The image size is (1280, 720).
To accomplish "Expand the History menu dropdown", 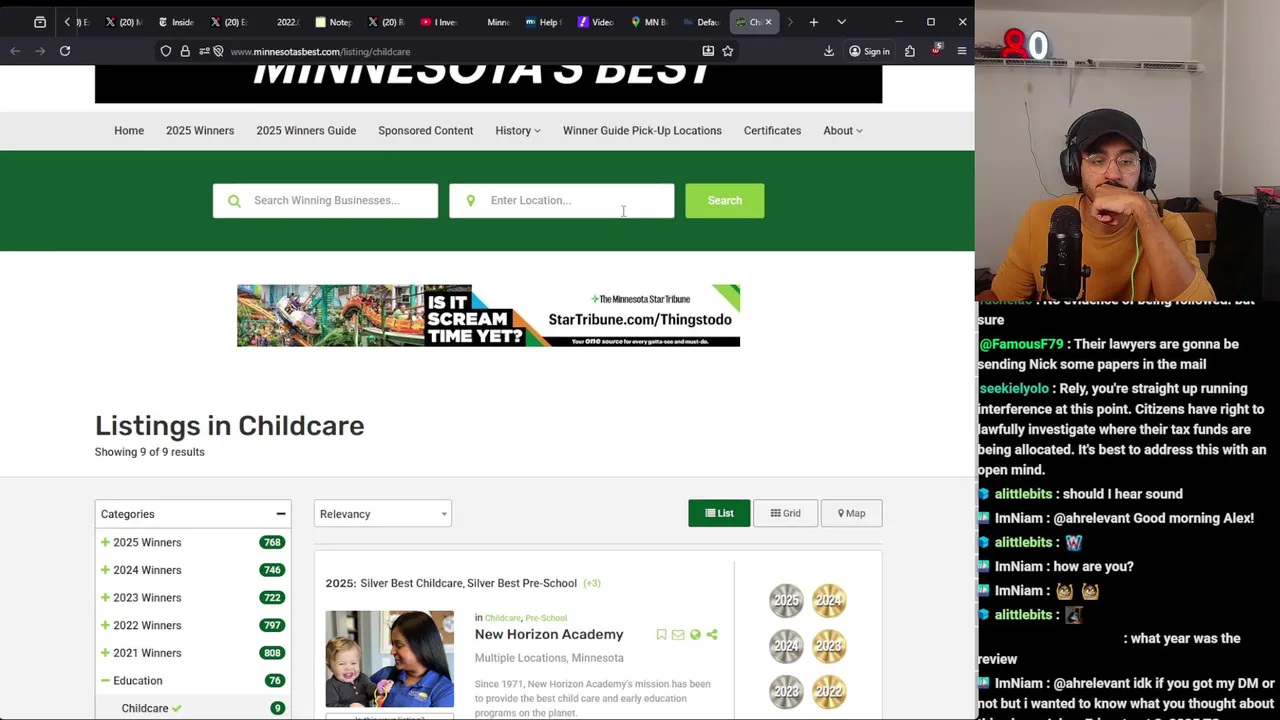I will pyautogui.click(x=517, y=131).
